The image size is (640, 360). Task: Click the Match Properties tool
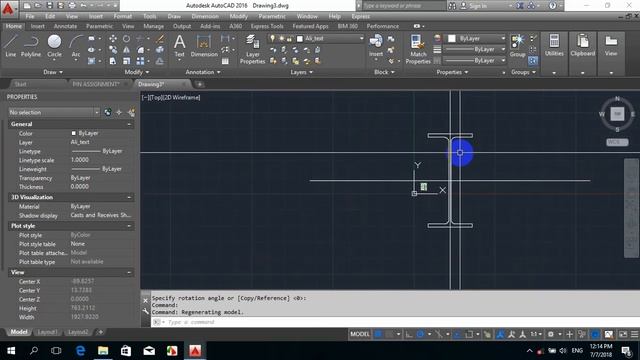[418, 49]
